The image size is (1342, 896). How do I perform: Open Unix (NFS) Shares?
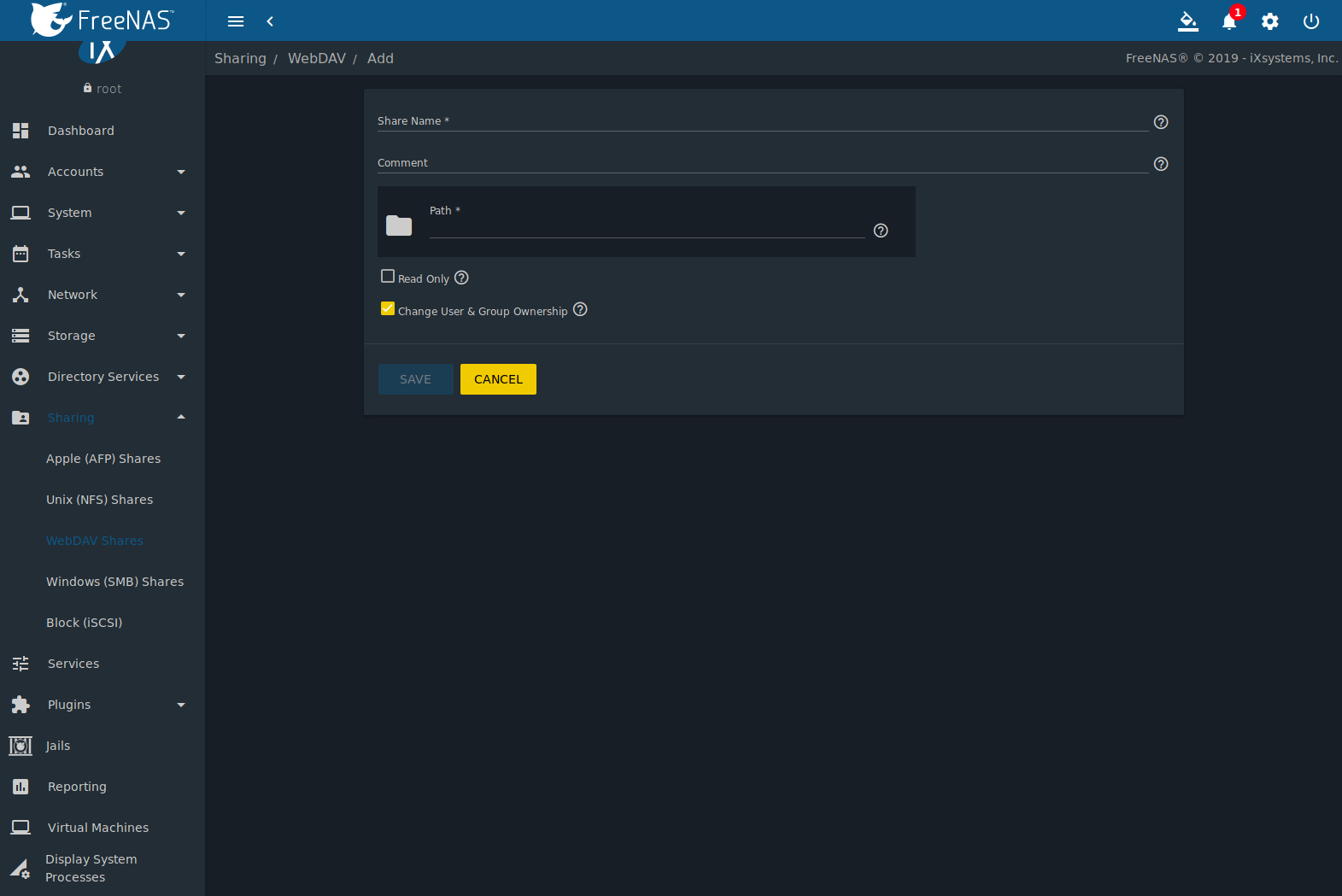100,500
